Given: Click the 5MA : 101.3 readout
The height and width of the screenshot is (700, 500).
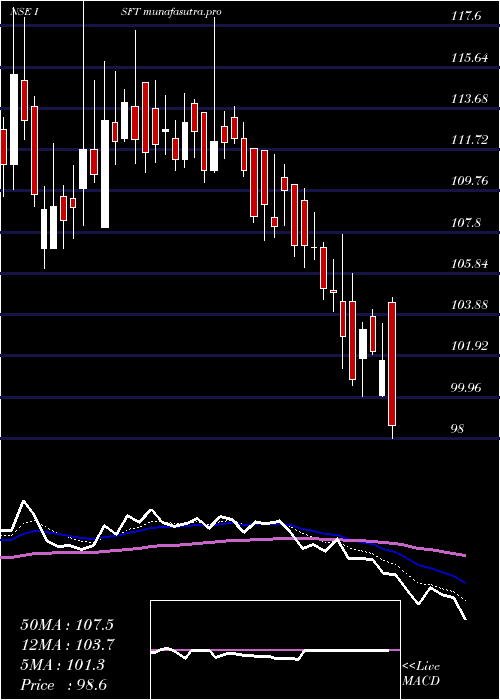Looking at the screenshot, I should (x=62, y=665).
